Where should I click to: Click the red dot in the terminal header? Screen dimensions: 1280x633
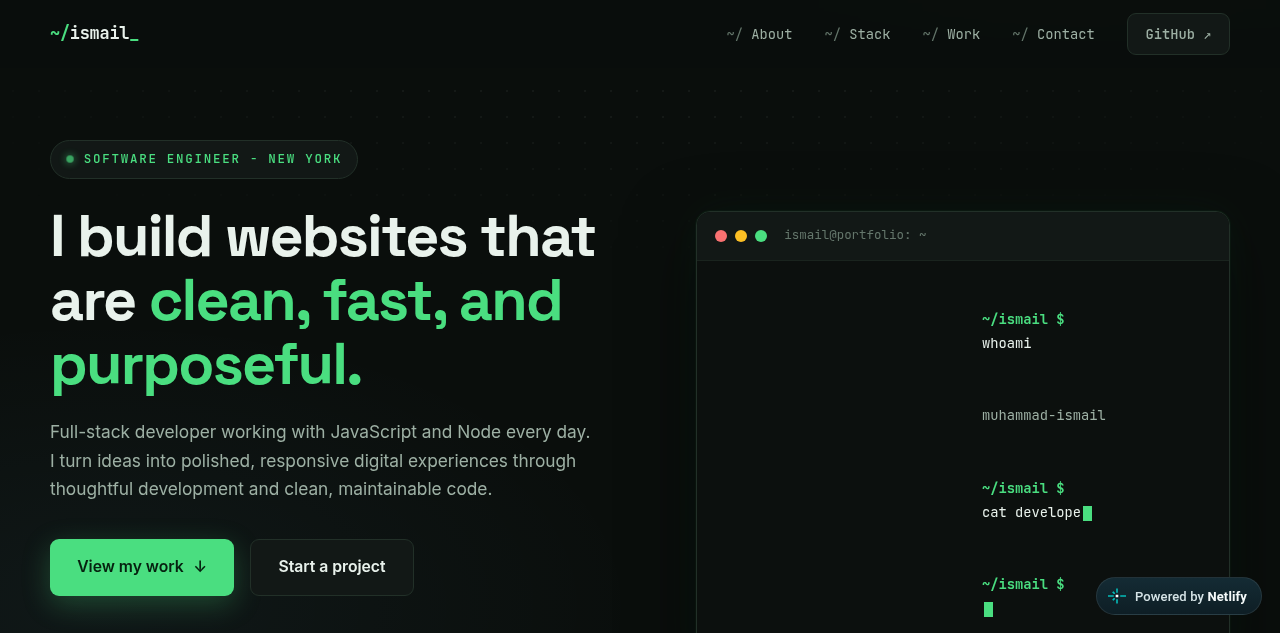coord(721,236)
